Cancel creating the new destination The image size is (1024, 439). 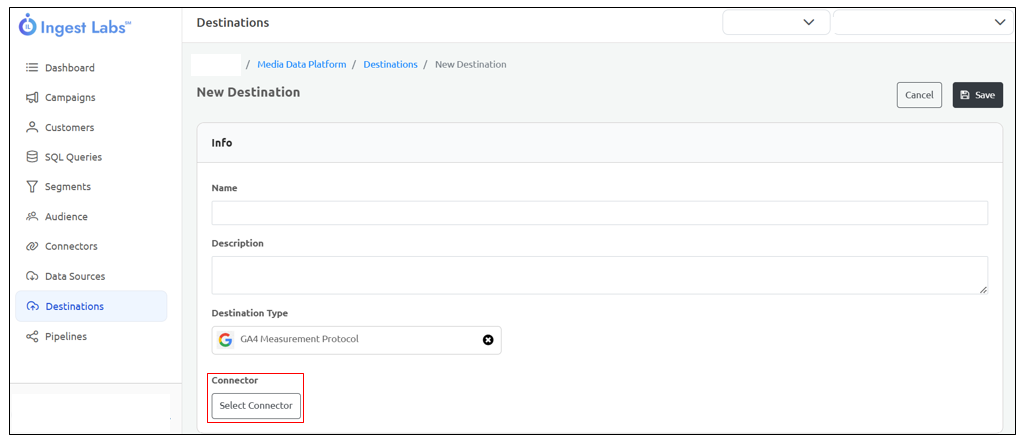(920, 95)
